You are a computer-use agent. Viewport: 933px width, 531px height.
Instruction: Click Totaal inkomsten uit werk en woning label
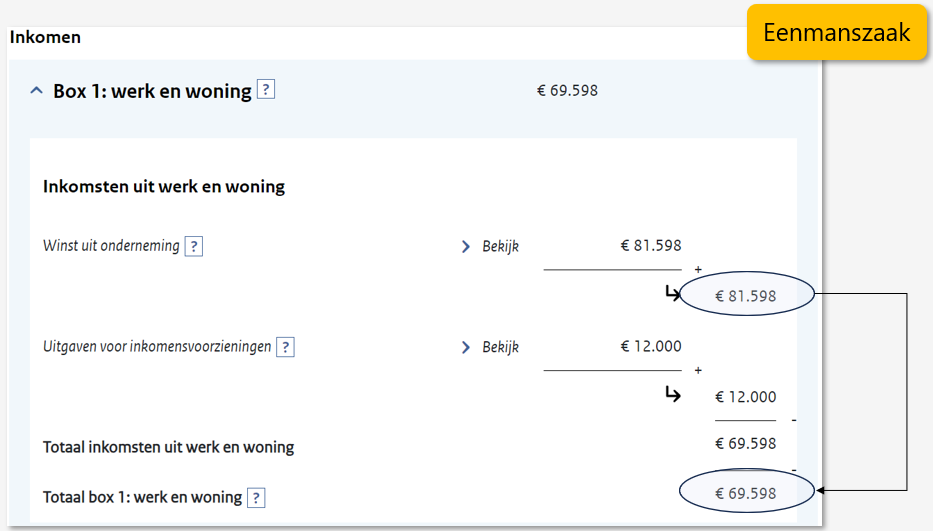coord(168,447)
